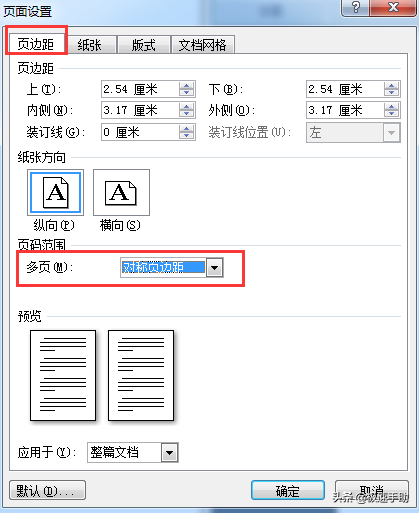This screenshot has height=513, width=419.
Task: Open the 多页 dropdown arrow
Action: pyautogui.click(x=214, y=267)
